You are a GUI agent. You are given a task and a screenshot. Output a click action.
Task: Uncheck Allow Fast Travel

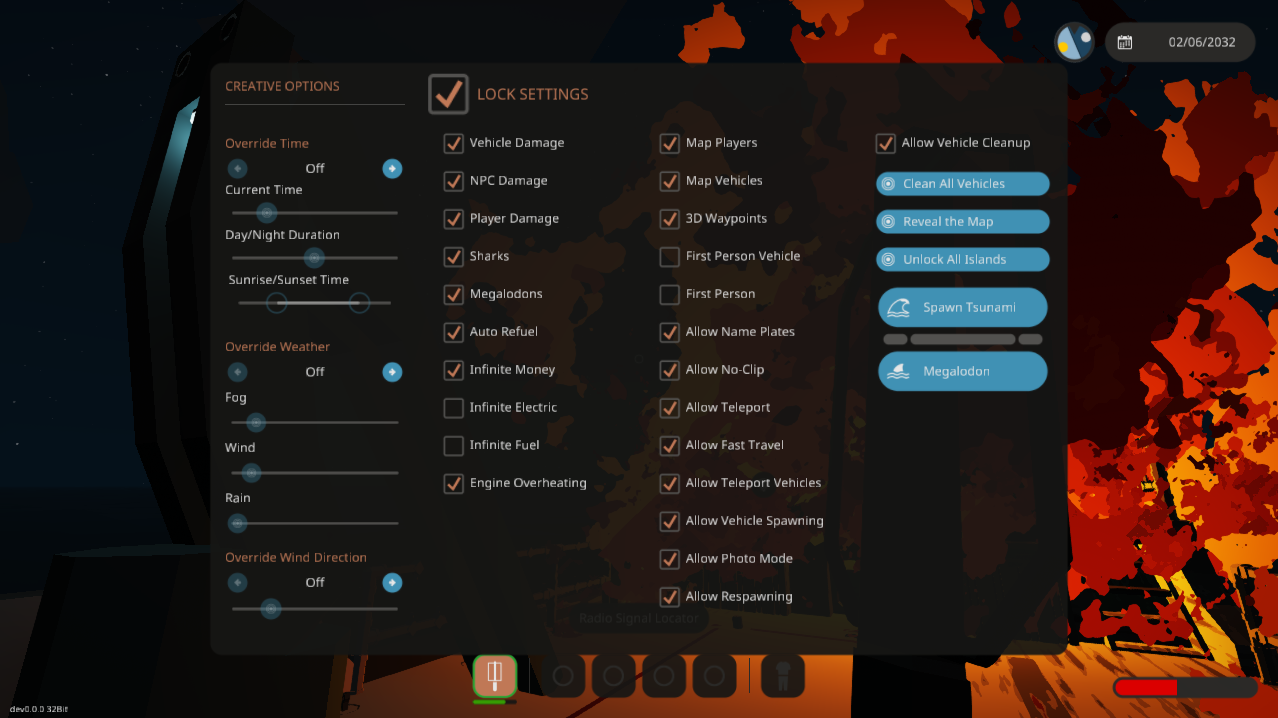[x=670, y=445]
